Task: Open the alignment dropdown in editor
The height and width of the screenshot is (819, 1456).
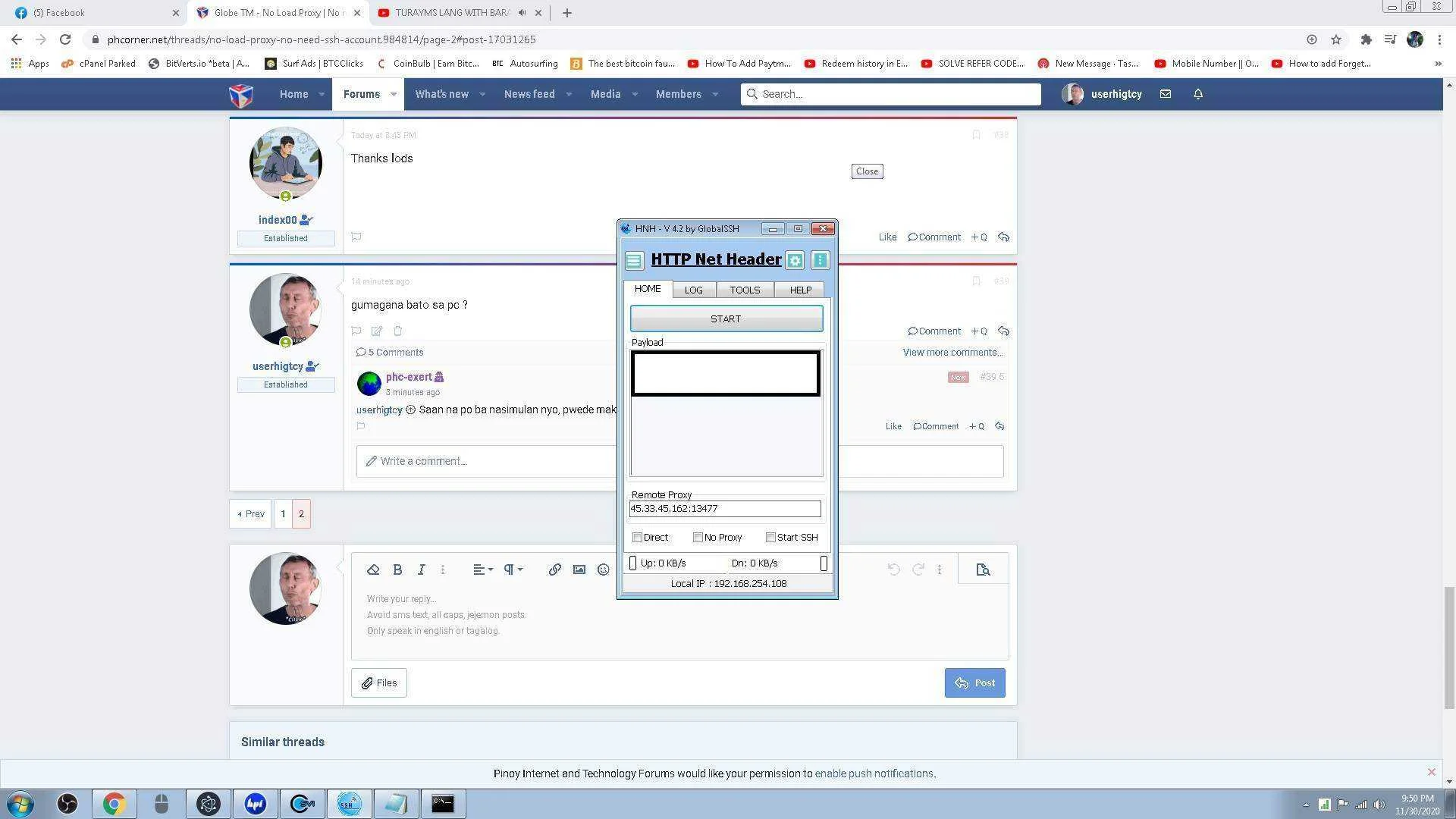Action: tap(483, 570)
